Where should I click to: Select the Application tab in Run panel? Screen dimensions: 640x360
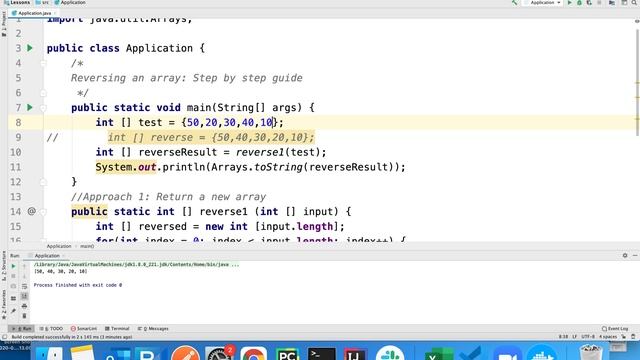coord(47,256)
